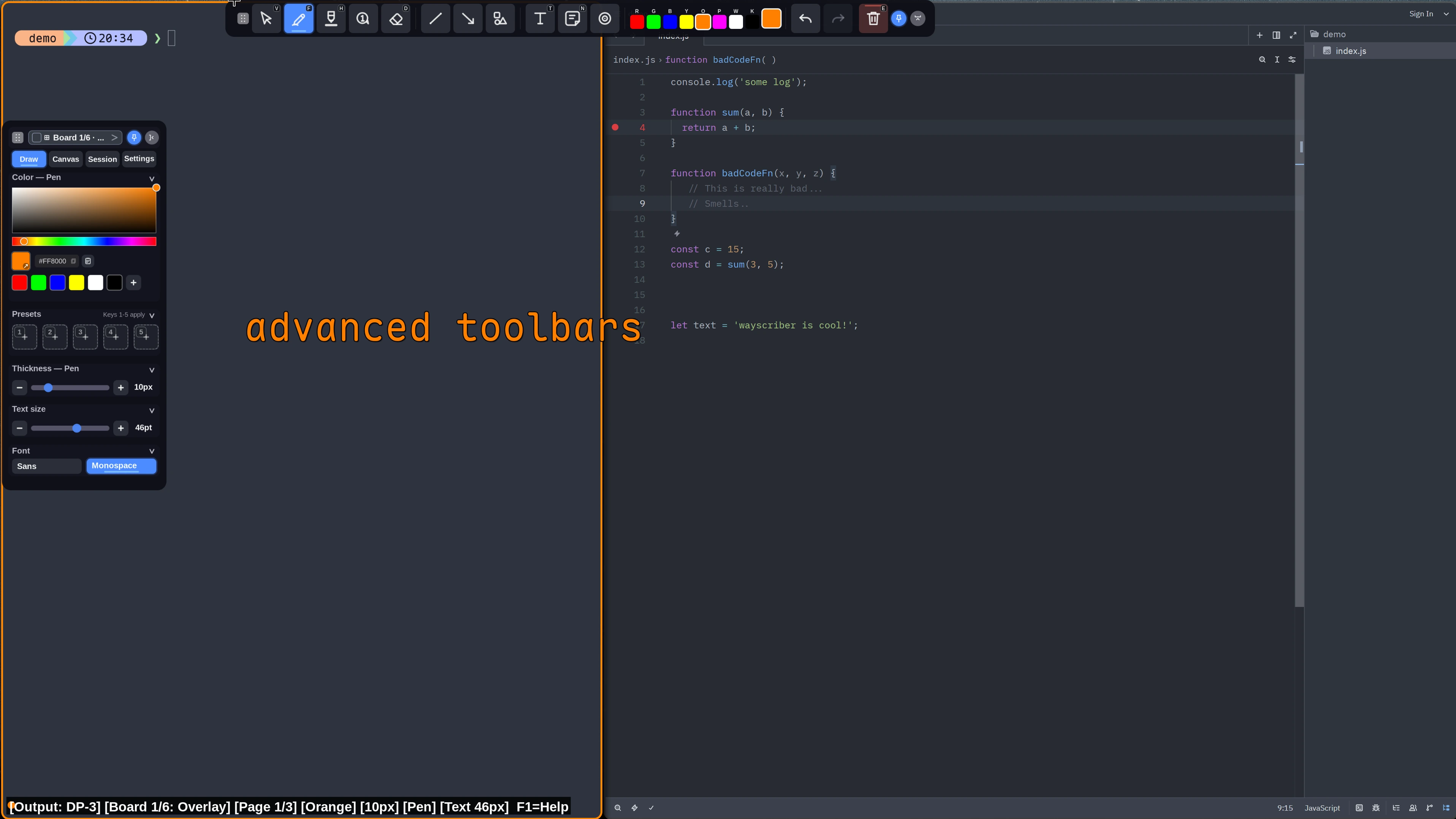Increase text size with plus button
This screenshot has height=819, width=1456.
coord(120,428)
